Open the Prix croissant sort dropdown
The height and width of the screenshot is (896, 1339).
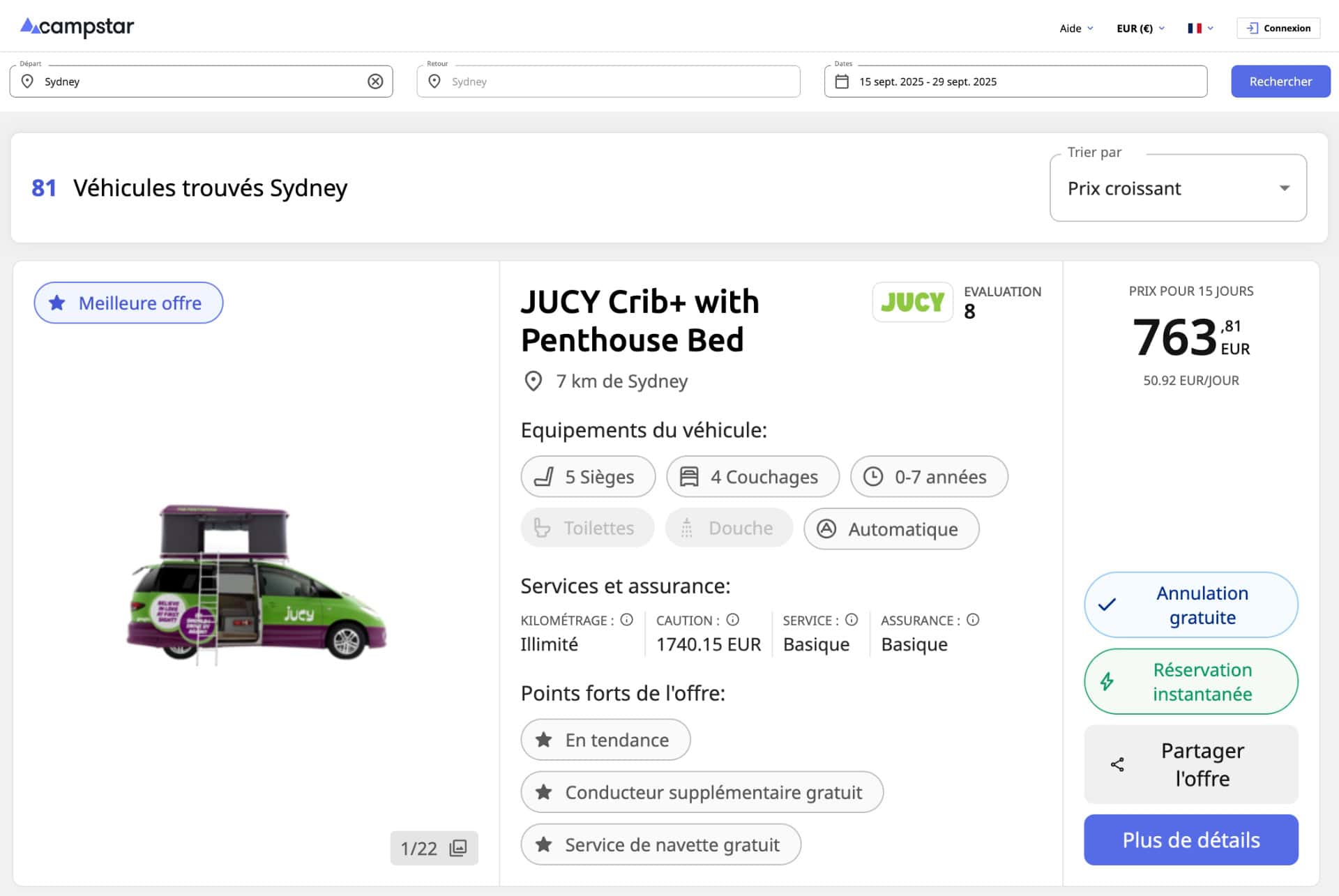pyautogui.click(x=1177, y=188)
